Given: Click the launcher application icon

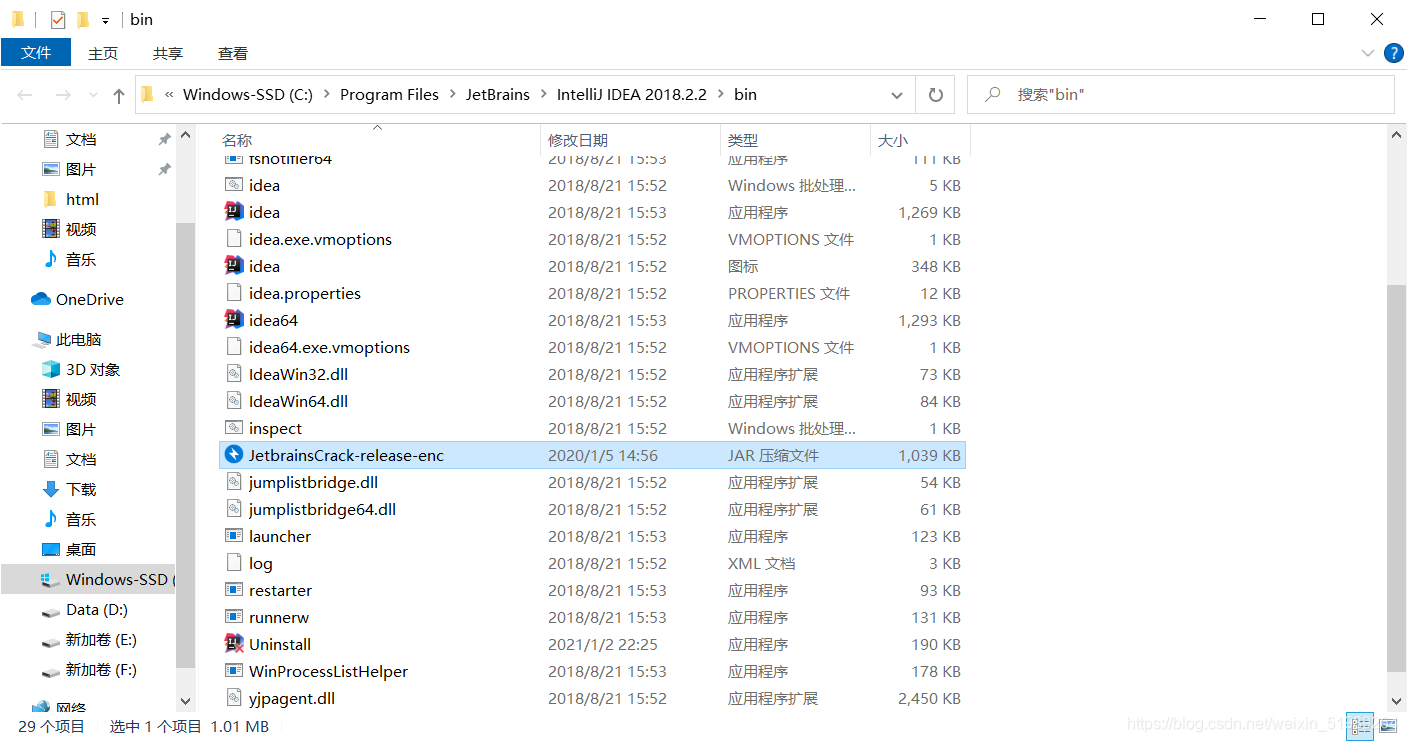Looking at the screenshot, I should point(234,536).
